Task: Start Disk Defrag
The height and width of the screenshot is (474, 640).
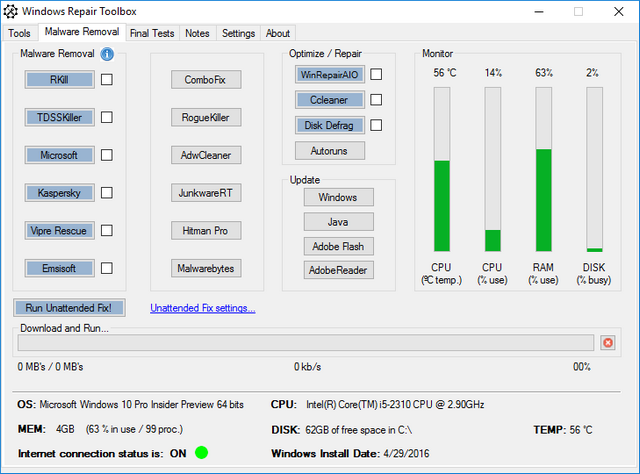Action: (x=330, y=125)
